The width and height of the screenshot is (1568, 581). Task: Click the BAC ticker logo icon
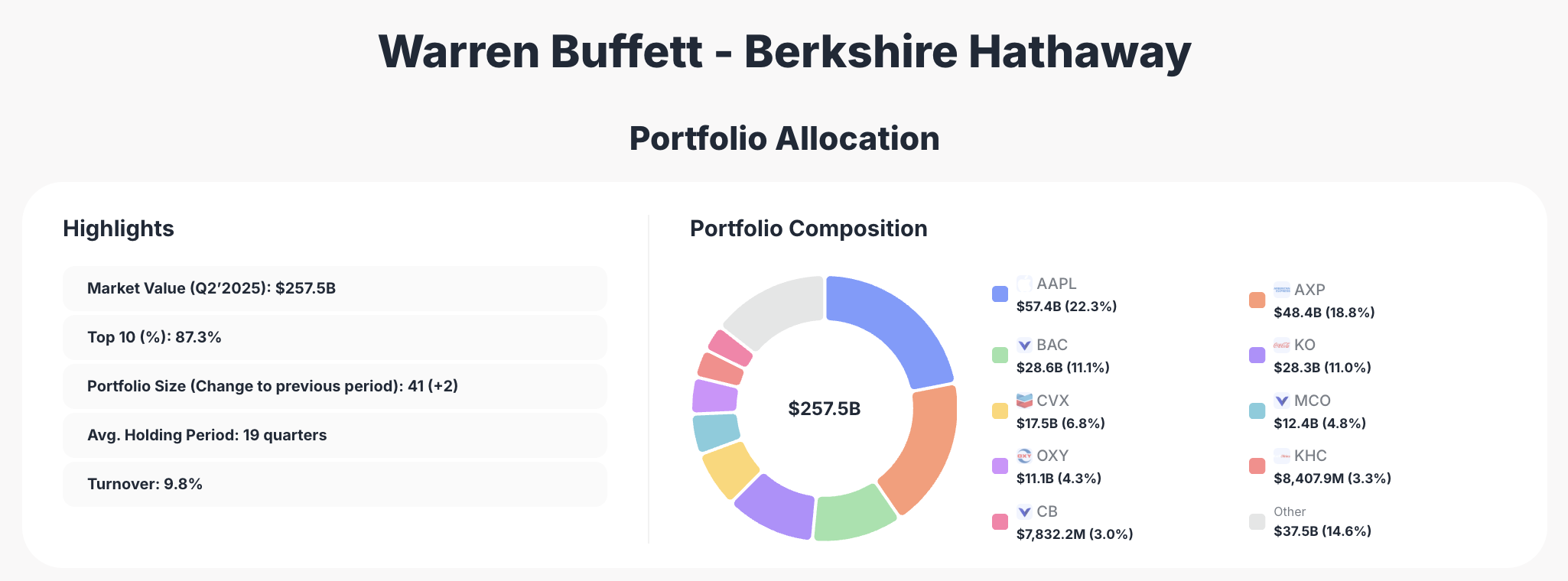click(1024, 345)
